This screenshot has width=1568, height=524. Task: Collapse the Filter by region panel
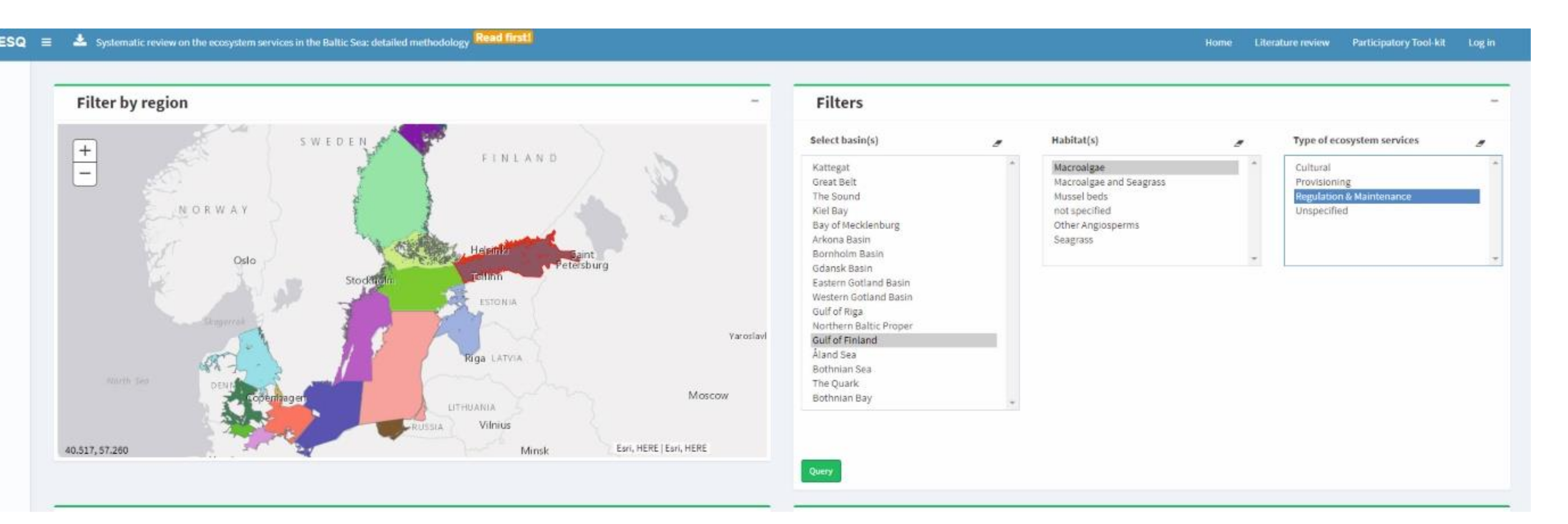pos(754,101)
